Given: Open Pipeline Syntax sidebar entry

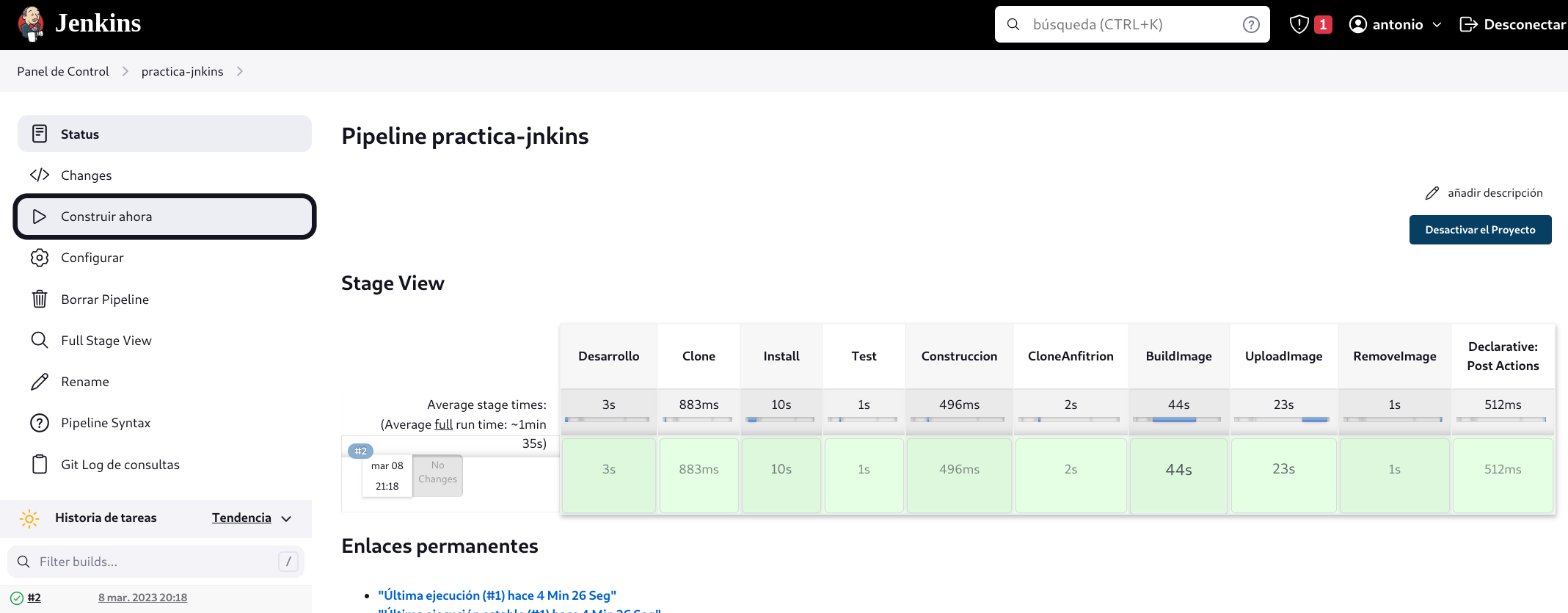Looking at the screenshot, I should pos(164,423).
